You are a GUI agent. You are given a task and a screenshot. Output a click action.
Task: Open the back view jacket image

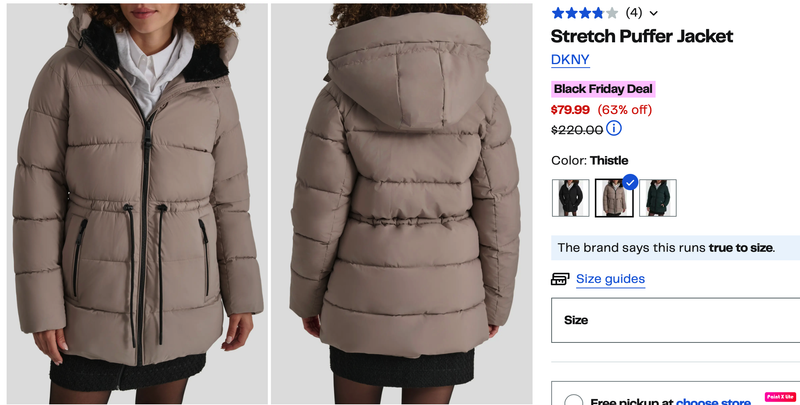click(402, 204)
